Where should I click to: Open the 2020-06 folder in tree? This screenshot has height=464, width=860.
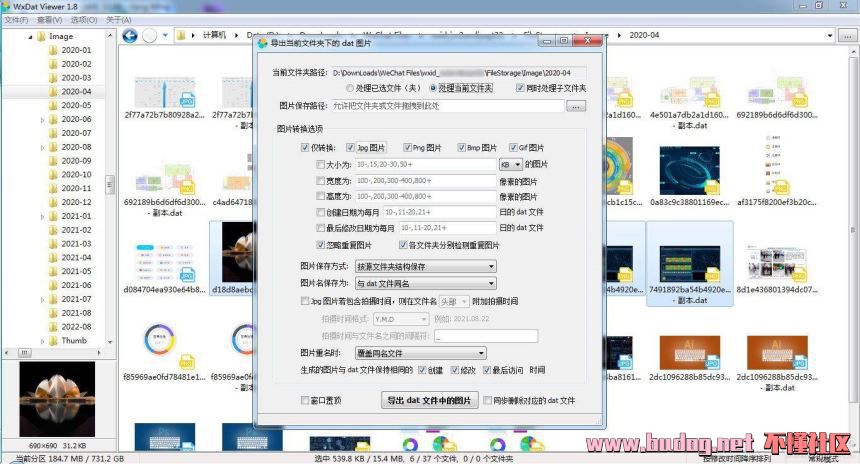pos(75,119)
